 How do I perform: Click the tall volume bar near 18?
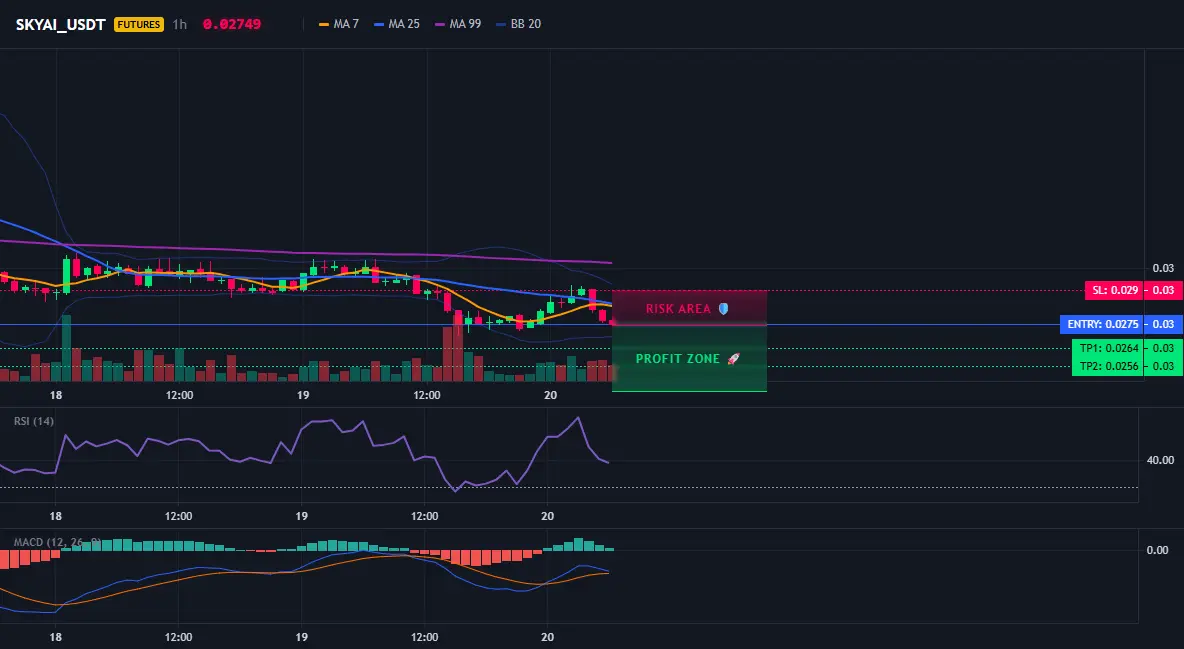pyautogui.click(x=66, y=348)
